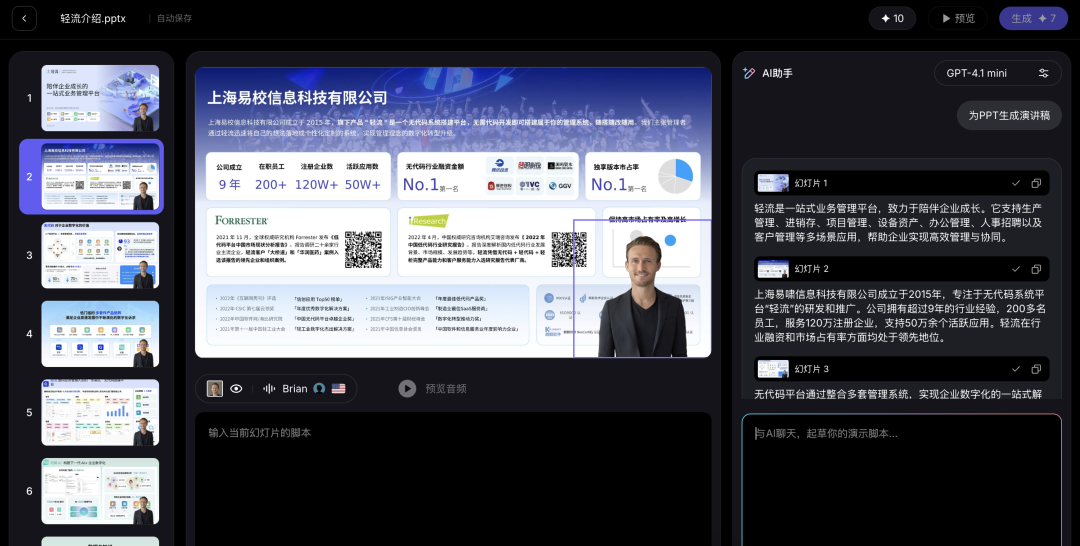Click the 幻灯片 2 label in AI panel
The width and height of the screenshot is (1080, 546).
pyautogui.click(x=811, y=269)
